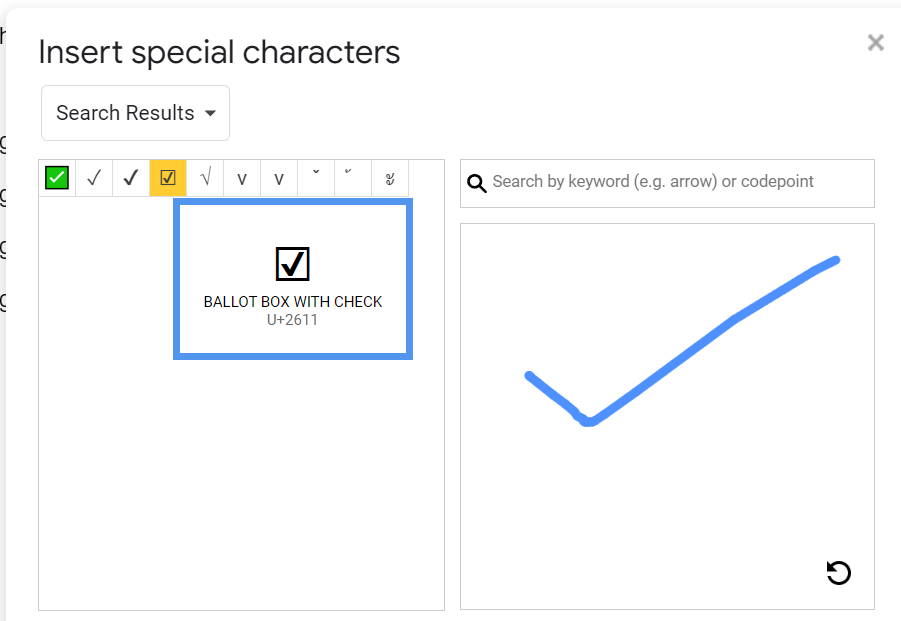901x621 pixels.
Task: Expand list via Search Results dropdown arrow
Action: click(210, 113)
